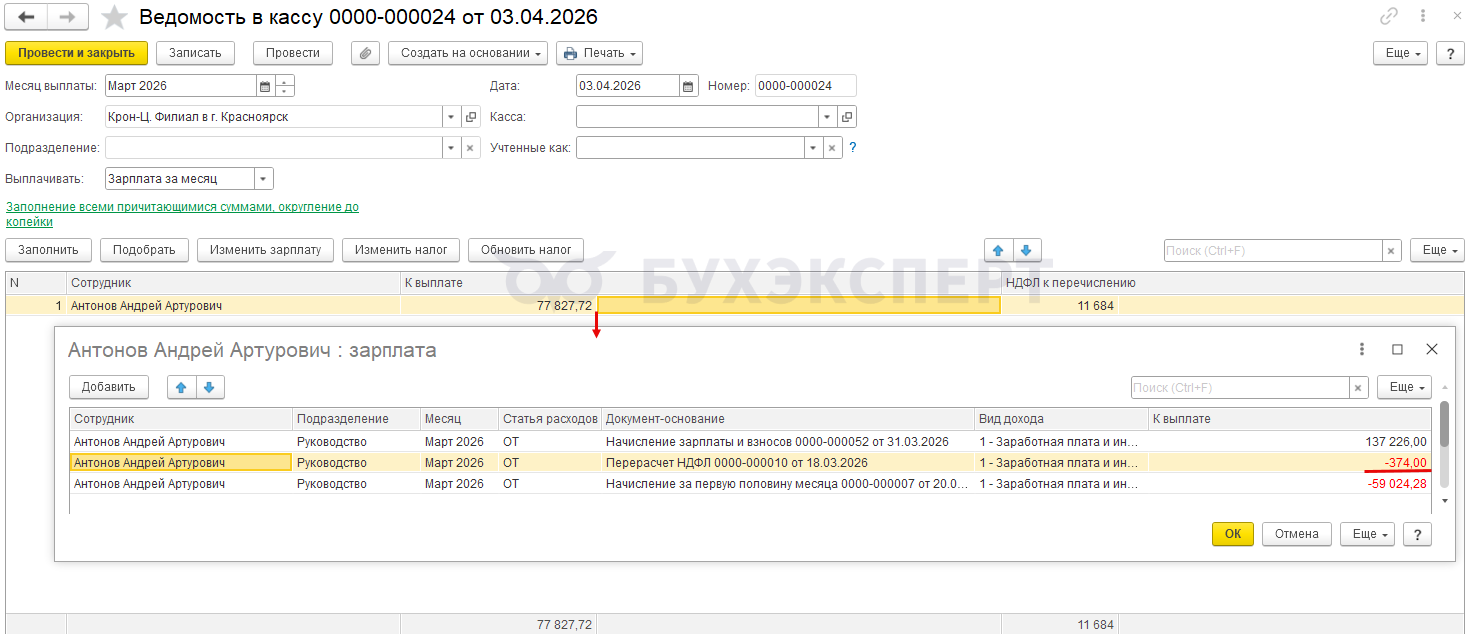This screenshot has height=634, width=1470.
Task: Open the calendar for Месяц выплаты
Action: click(265, 86)
